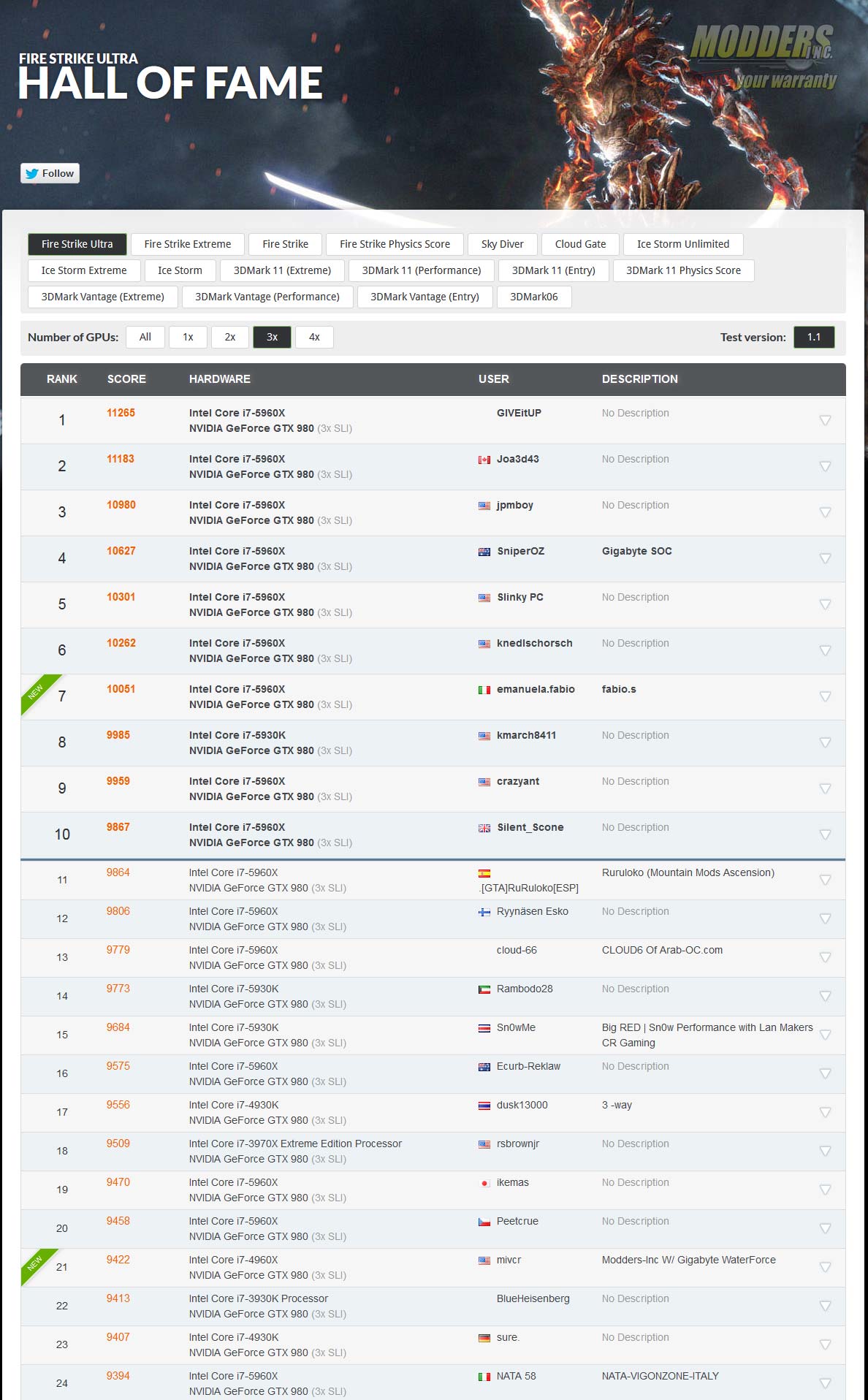Click the test version 1.1 button

click(814, 337)
